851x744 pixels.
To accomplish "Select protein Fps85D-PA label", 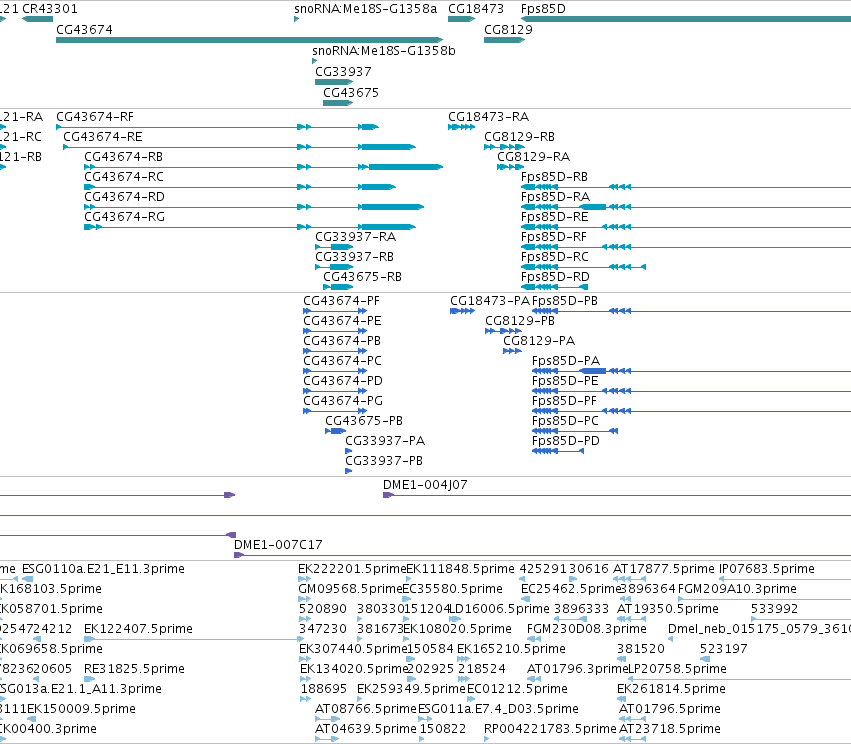I will 566,361.
